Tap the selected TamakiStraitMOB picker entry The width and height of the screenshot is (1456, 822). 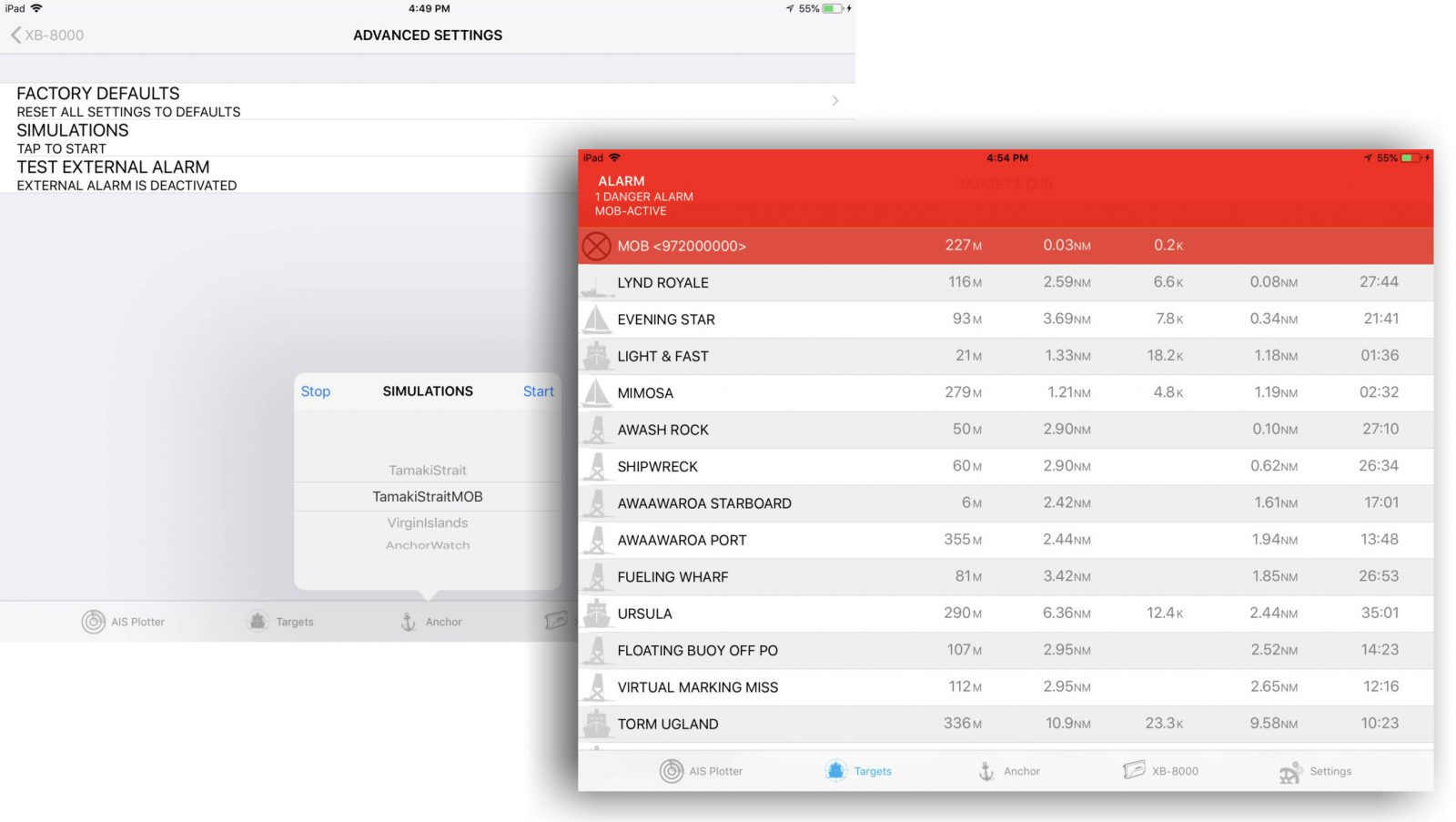tap(427, 496)
